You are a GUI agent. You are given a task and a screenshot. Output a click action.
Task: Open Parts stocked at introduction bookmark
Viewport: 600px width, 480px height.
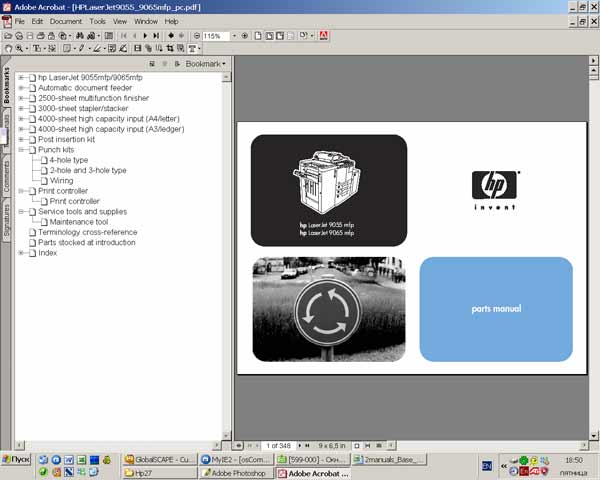coord(86,243)
